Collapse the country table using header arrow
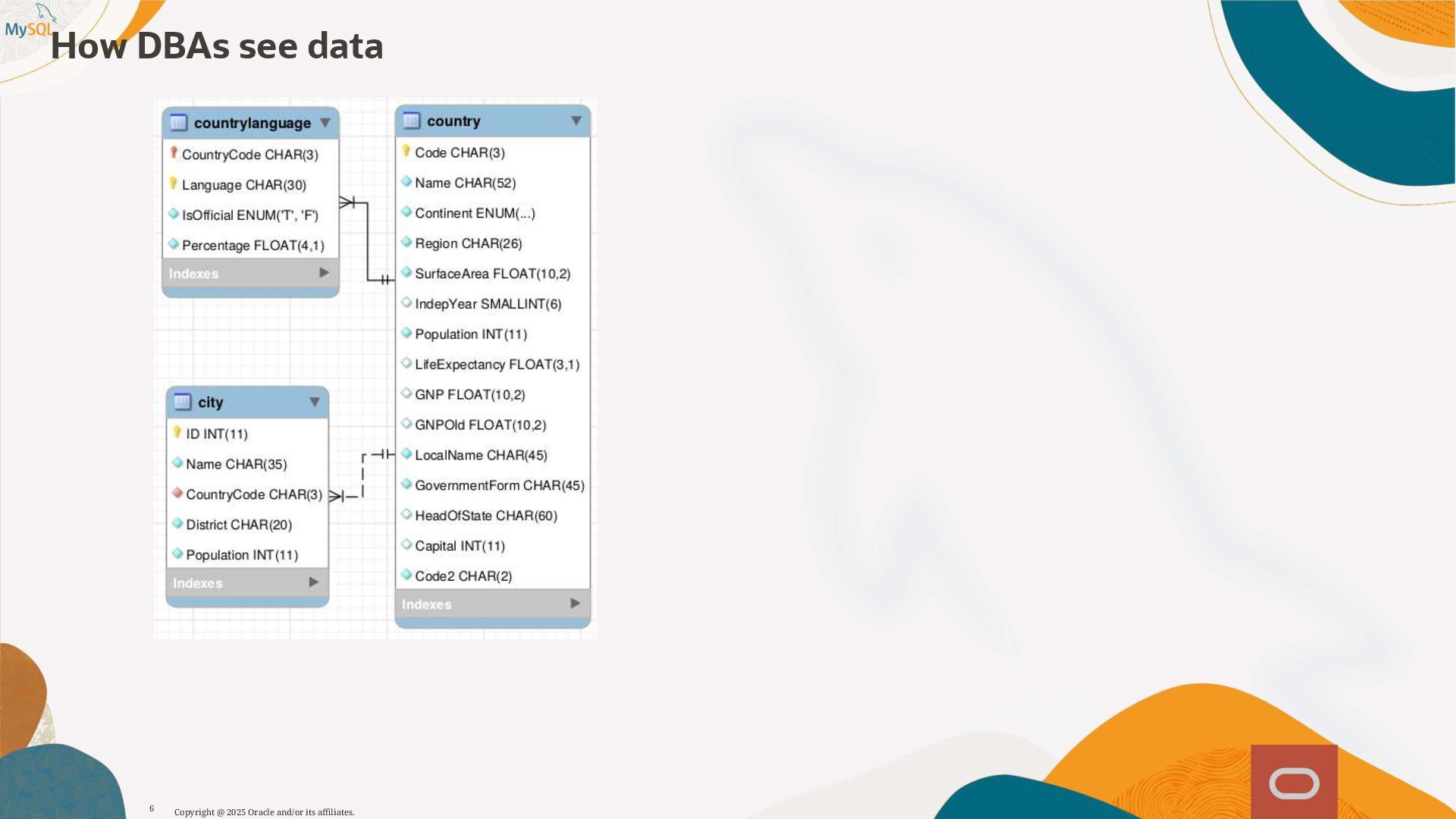This screenshot has width=1456, height=819. coord(576,121)
